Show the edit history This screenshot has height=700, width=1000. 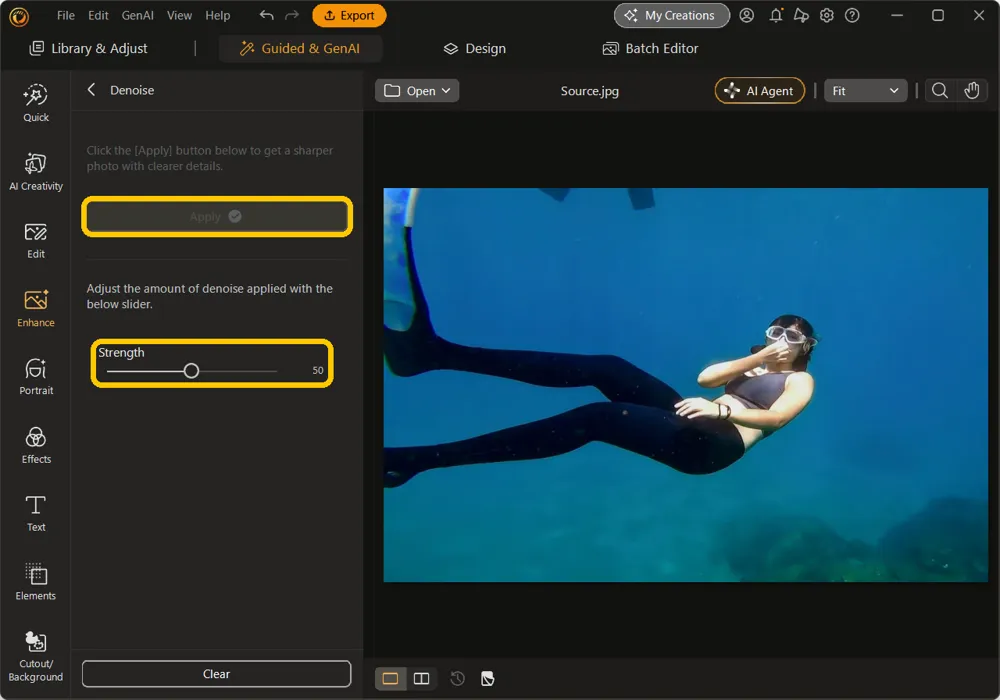[x=457, y=678]
